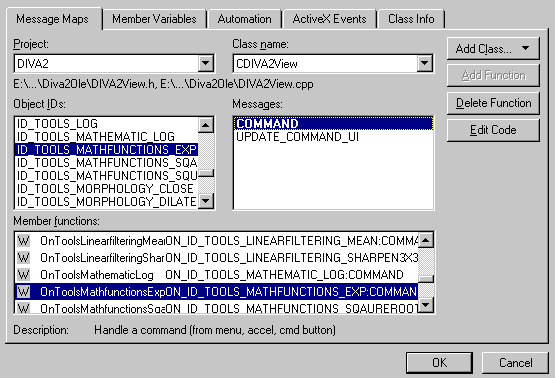Open the Automation tab
The width and height of the screenshot is (555, 378).
(x=245, y=19)
